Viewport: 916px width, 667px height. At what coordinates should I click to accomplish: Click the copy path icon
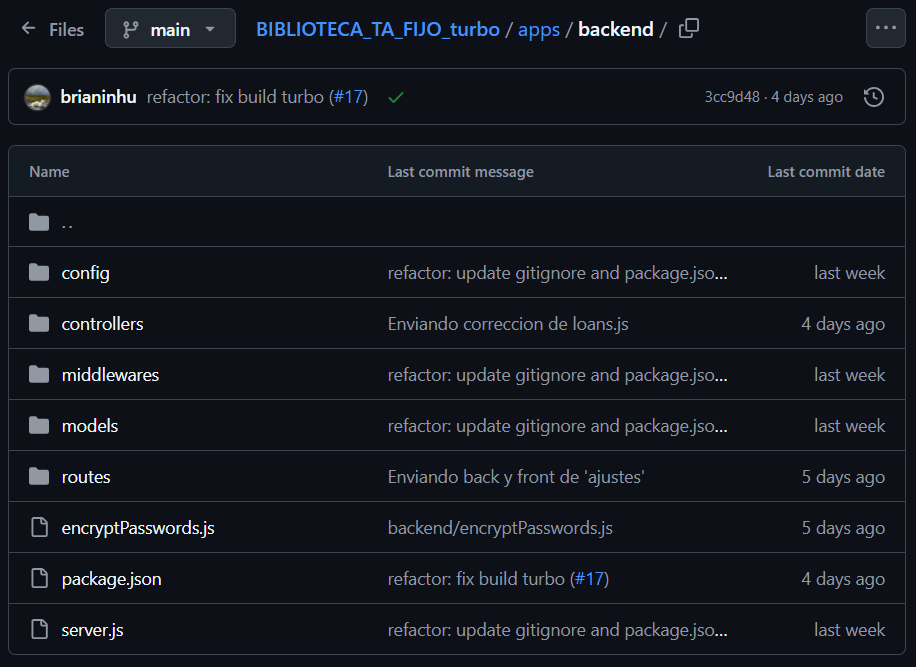coord(689,29)
